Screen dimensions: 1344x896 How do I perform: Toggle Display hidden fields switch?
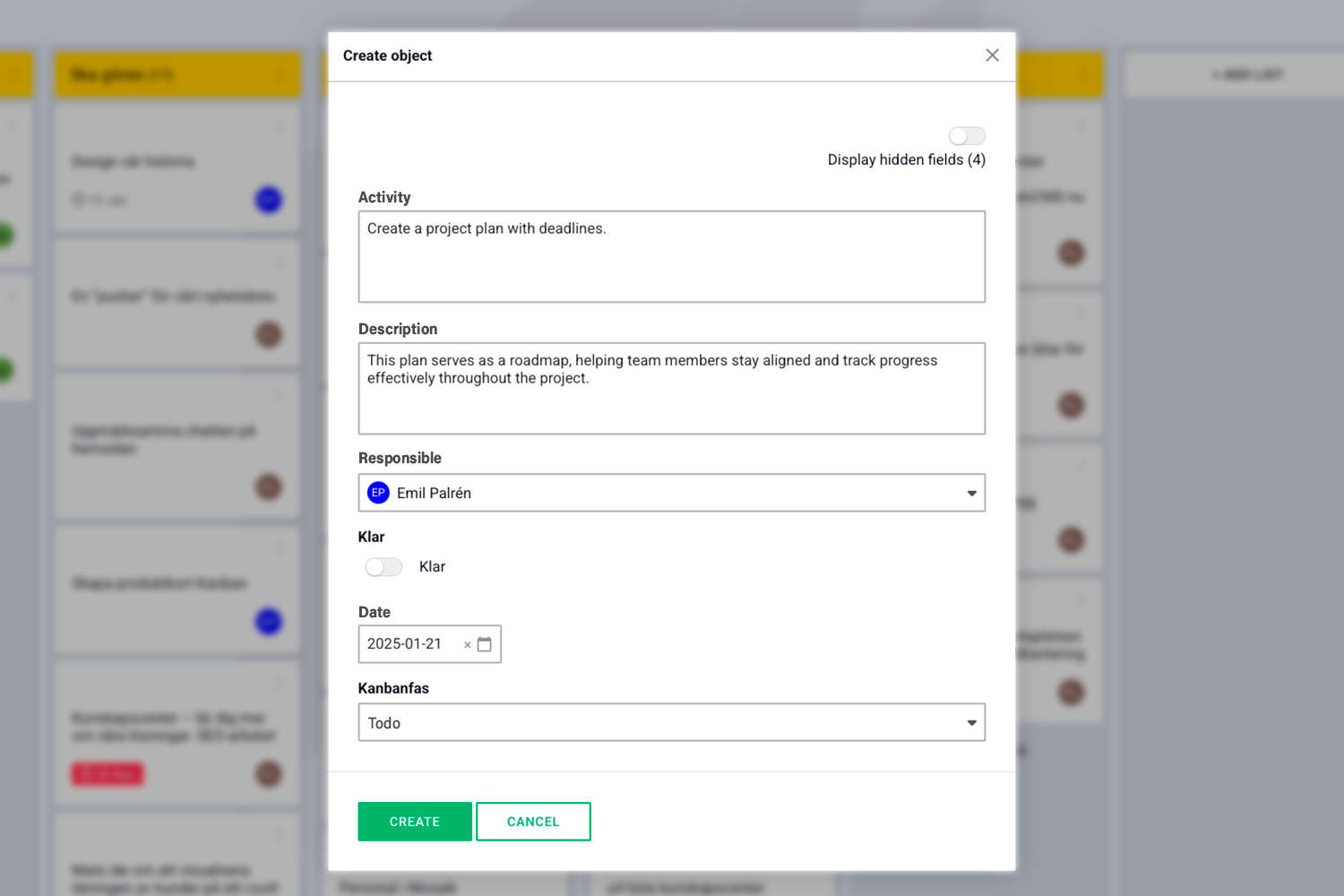967,136
